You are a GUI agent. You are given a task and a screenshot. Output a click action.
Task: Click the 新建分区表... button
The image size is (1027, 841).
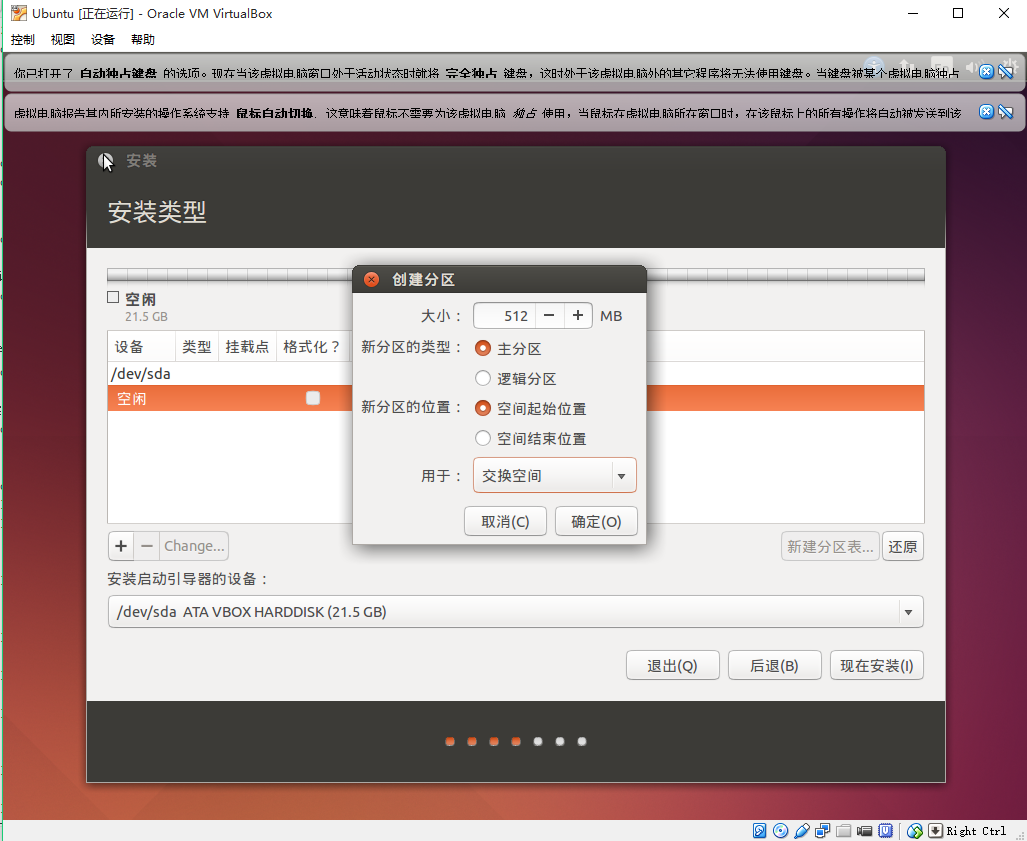pyautogui.click(x=830, y=546)
